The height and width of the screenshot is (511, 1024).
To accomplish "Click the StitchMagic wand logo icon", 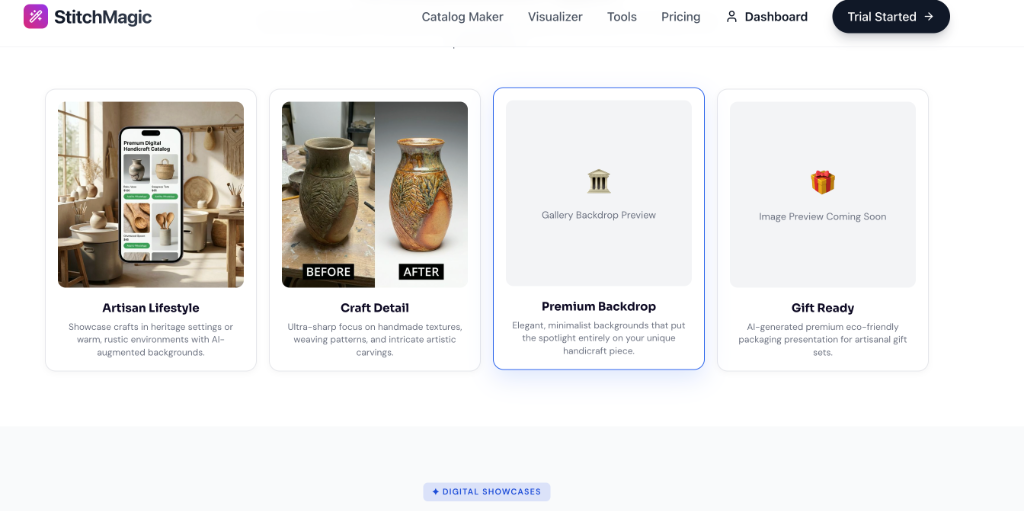I will [35, 16].
